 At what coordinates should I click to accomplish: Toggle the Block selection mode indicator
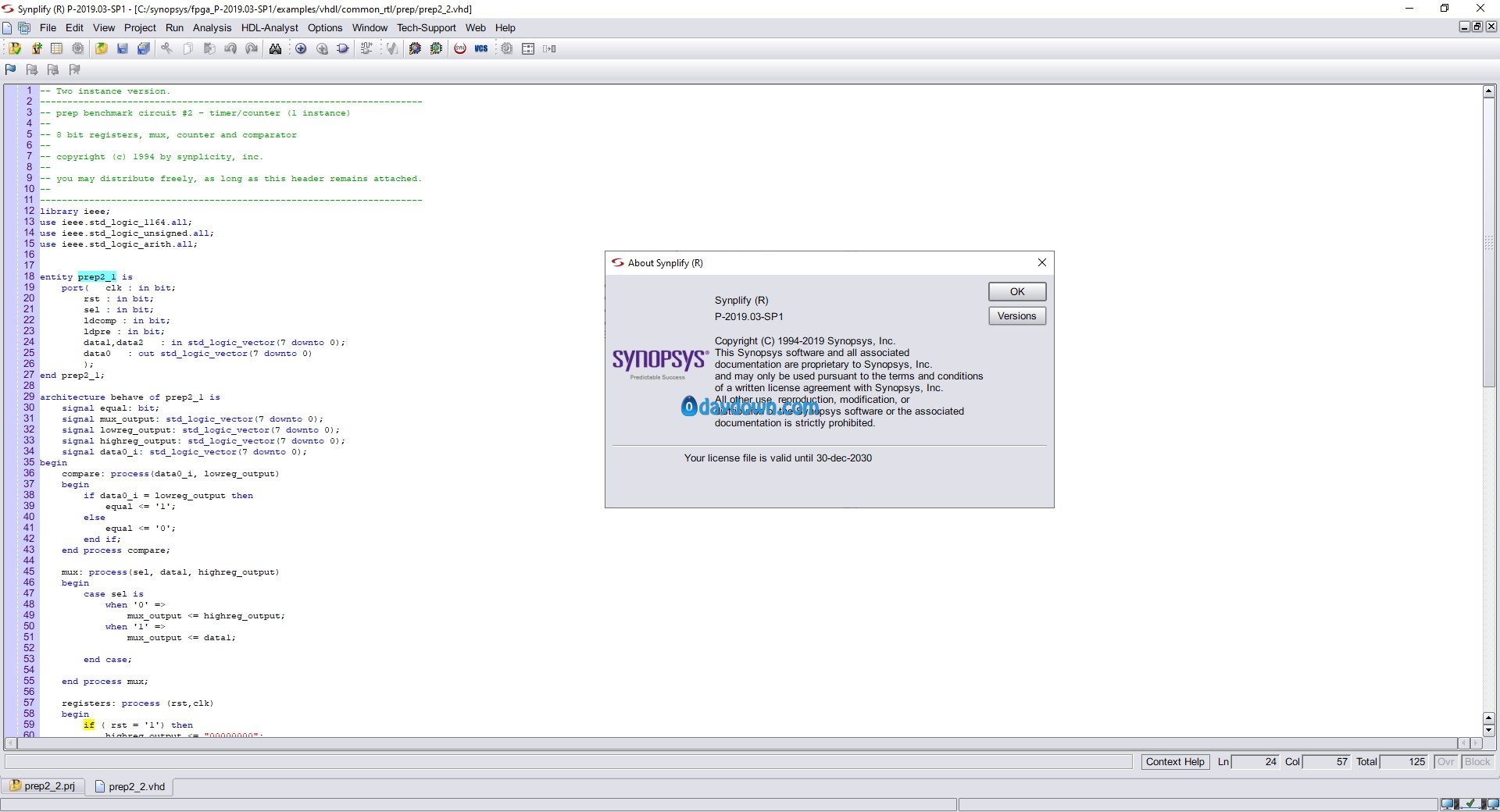(1477, 762)
